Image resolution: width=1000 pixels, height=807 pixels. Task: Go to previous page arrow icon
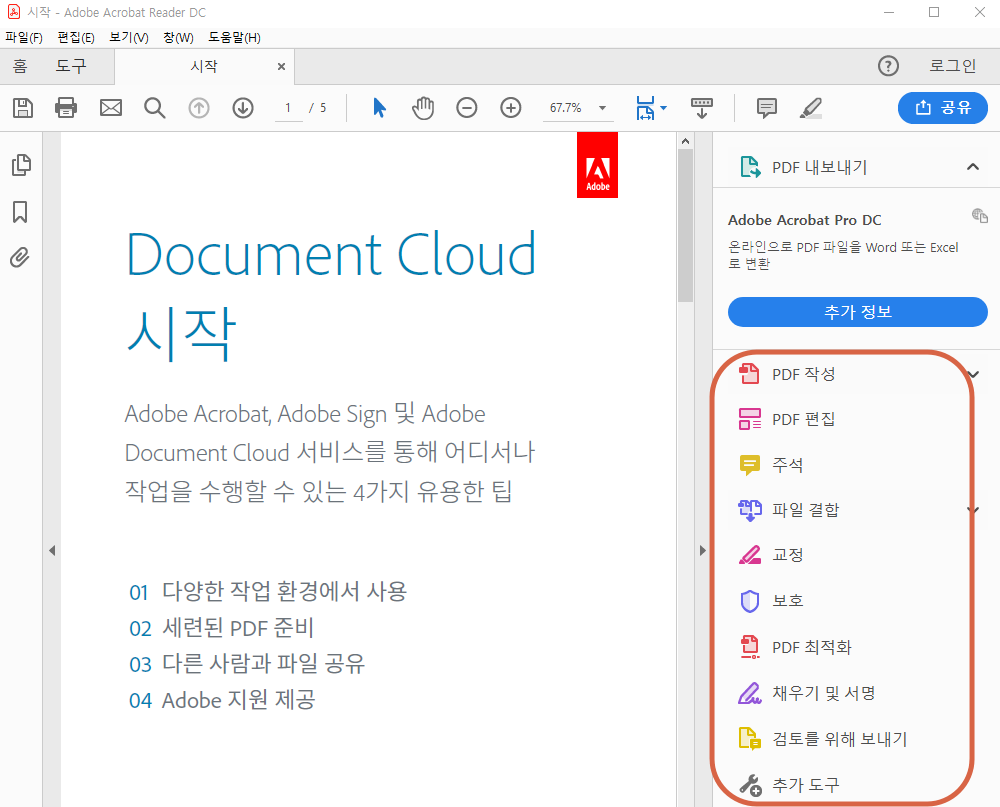[199, 108]
